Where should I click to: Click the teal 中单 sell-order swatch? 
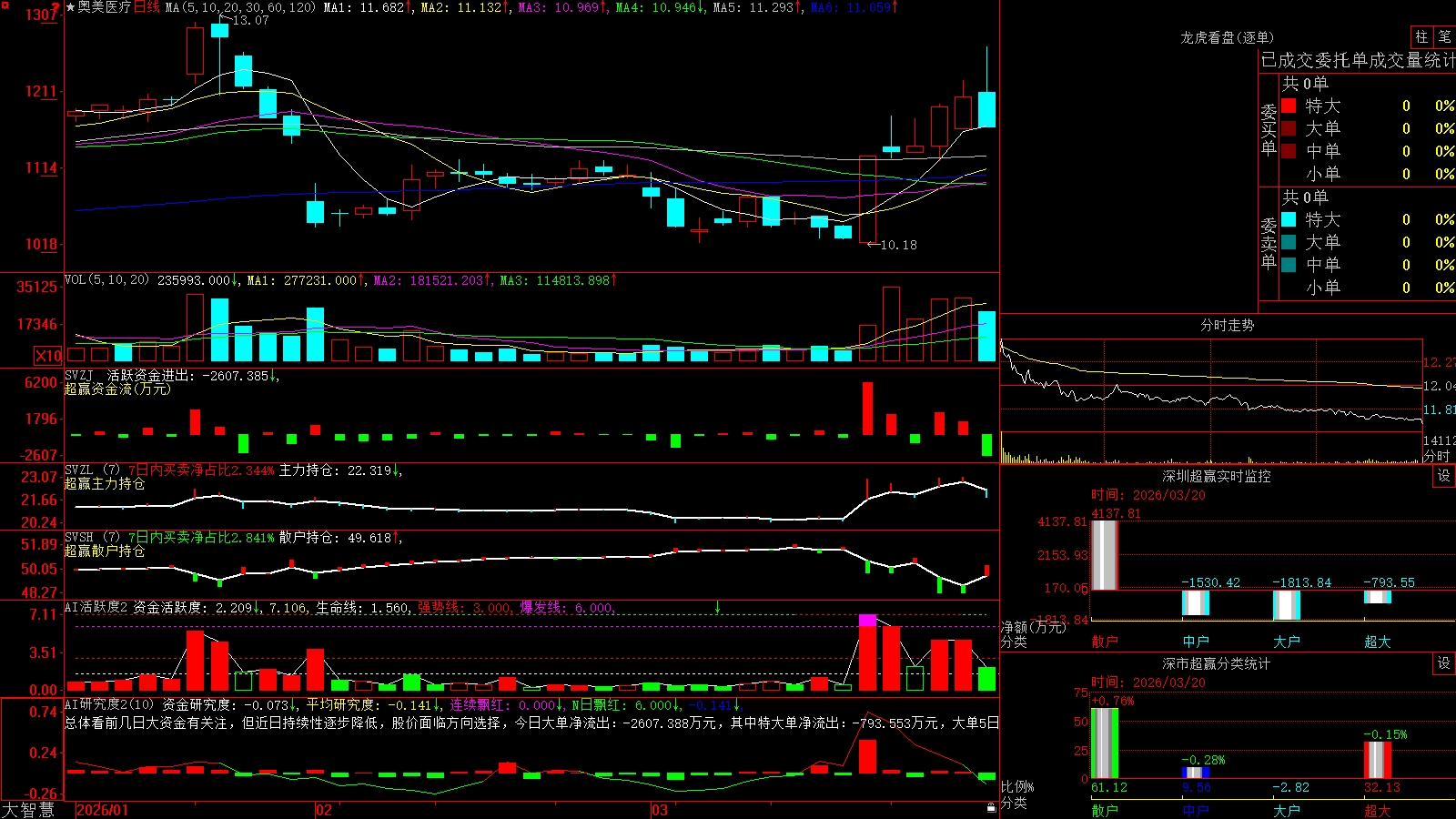pyautogui.click(x=1289, y=265)
